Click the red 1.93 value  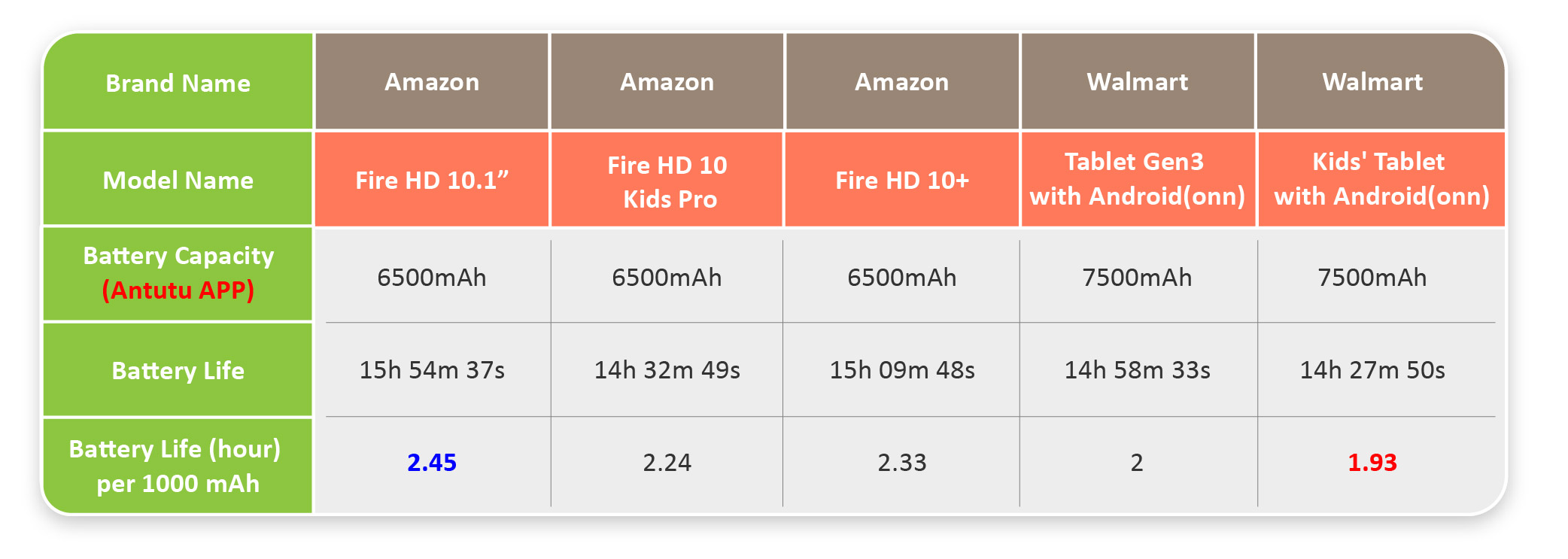coord(1372,462)
